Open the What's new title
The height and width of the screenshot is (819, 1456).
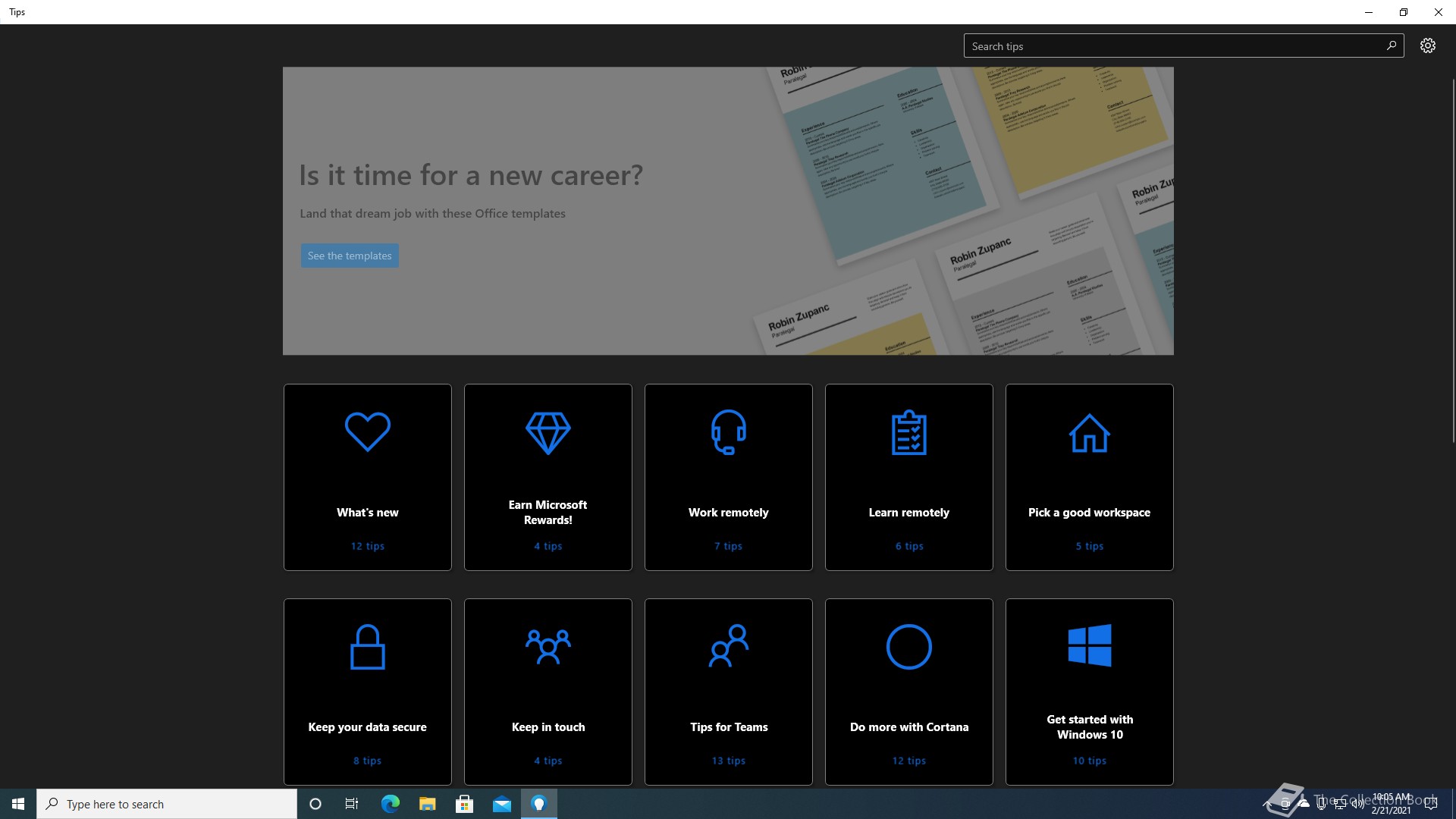368,513
